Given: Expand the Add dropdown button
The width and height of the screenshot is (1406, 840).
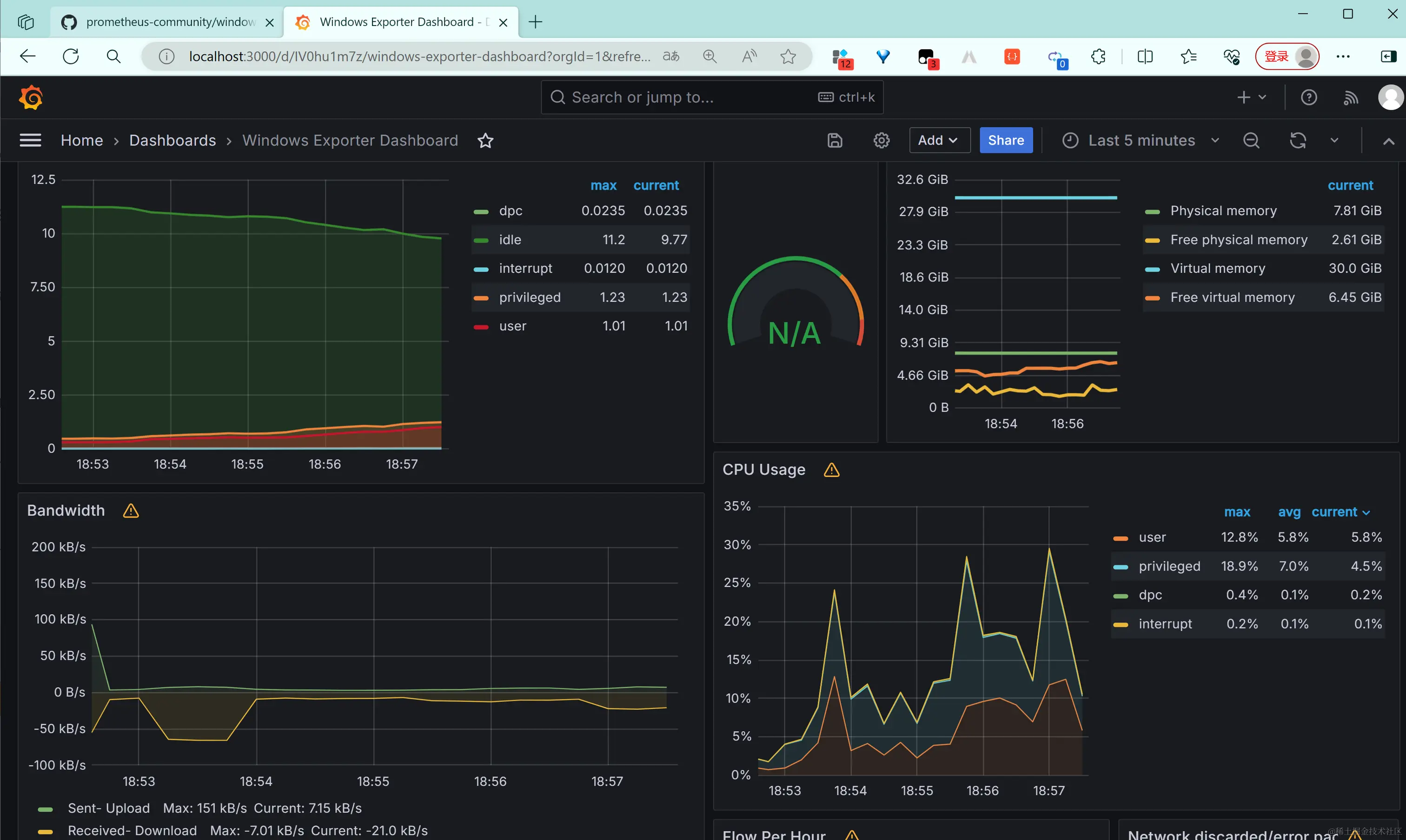Looking at the screenshot, I should (x=938, y=140).
